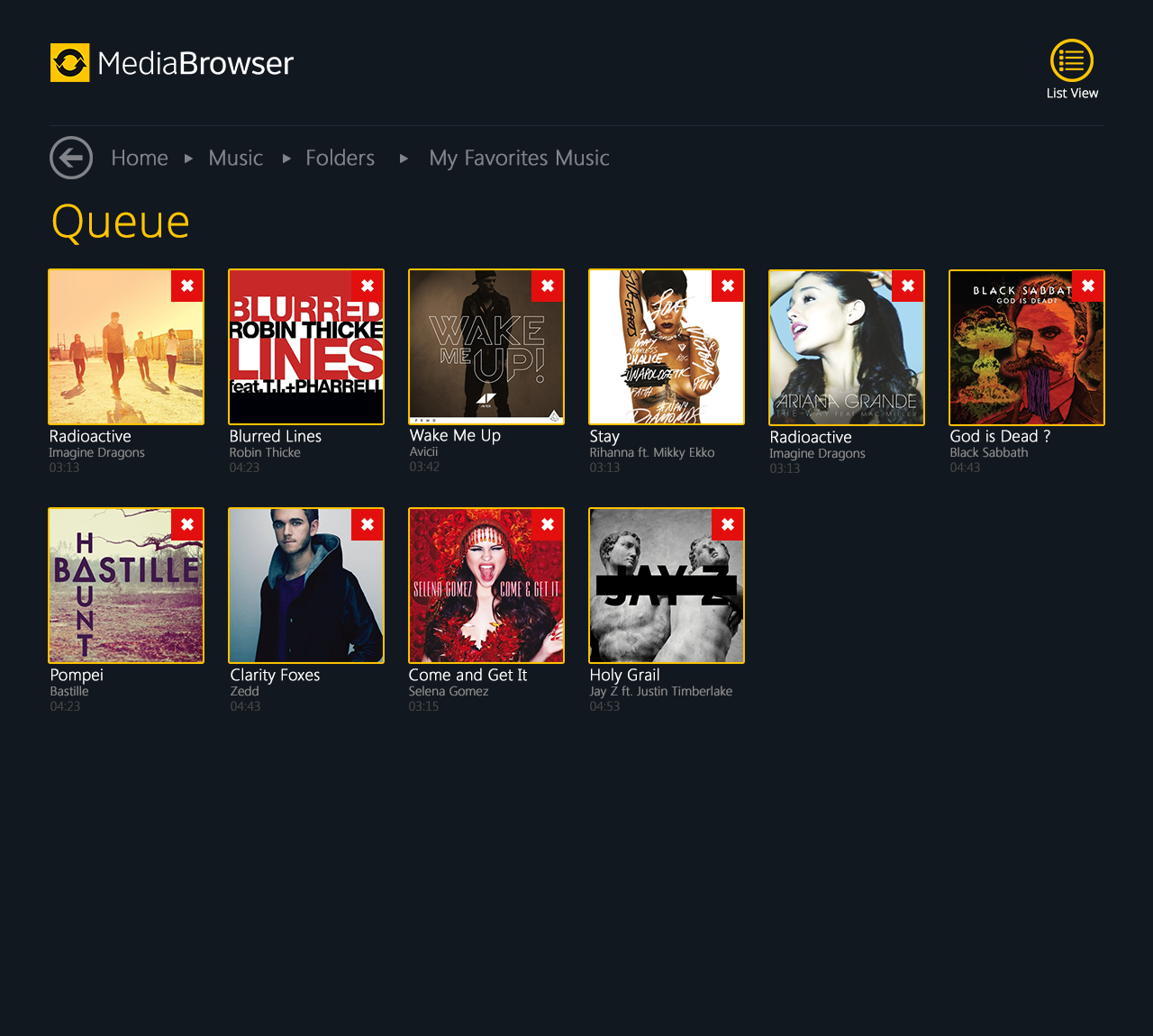
Task: Open Zedd Clarity album cover
Action: click(x=306, y=586)
